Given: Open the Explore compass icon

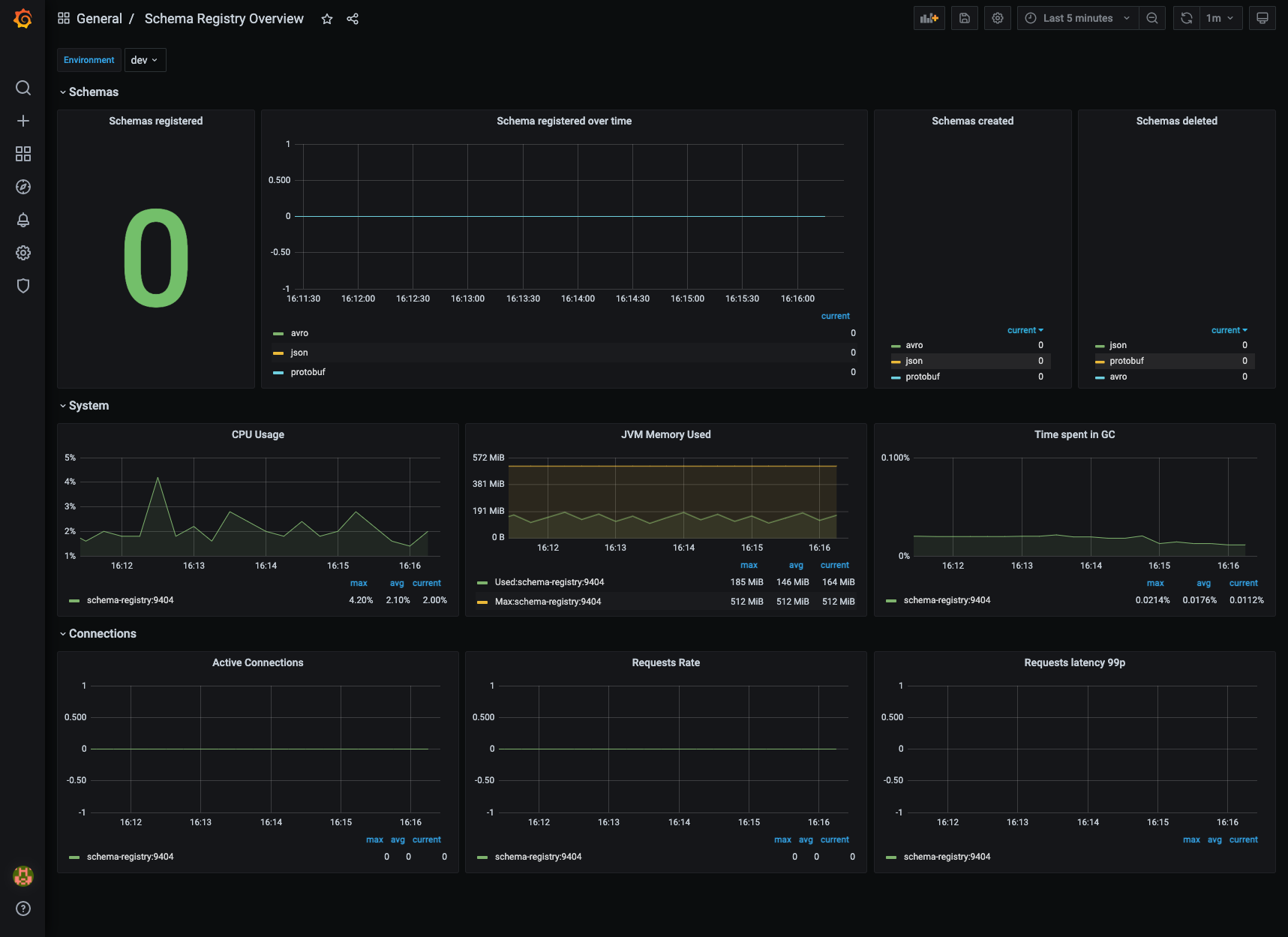Looking at the screenshot, I should click(23, 187).
